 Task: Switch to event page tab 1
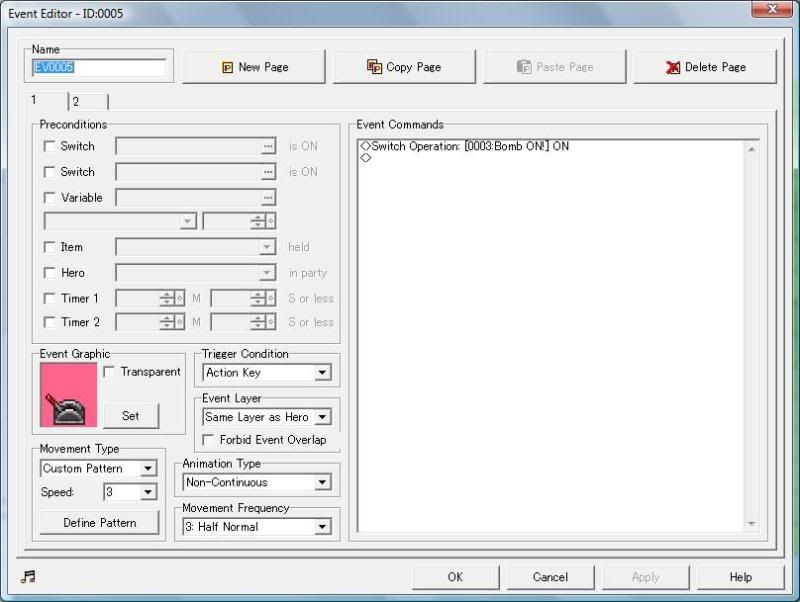[x=46, y=100]
